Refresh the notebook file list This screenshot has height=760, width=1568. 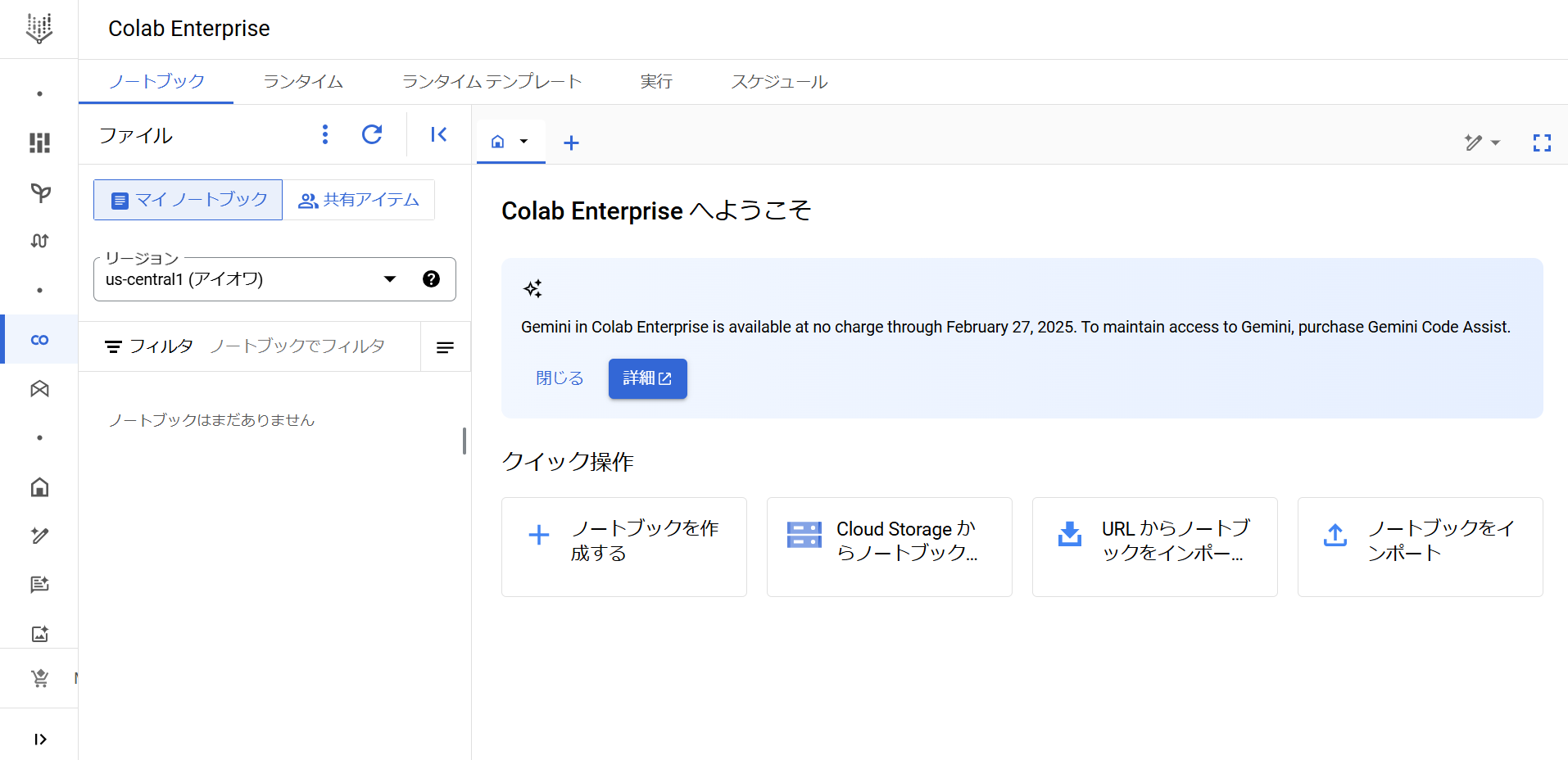pyautogui.click(x=372, y=133)
